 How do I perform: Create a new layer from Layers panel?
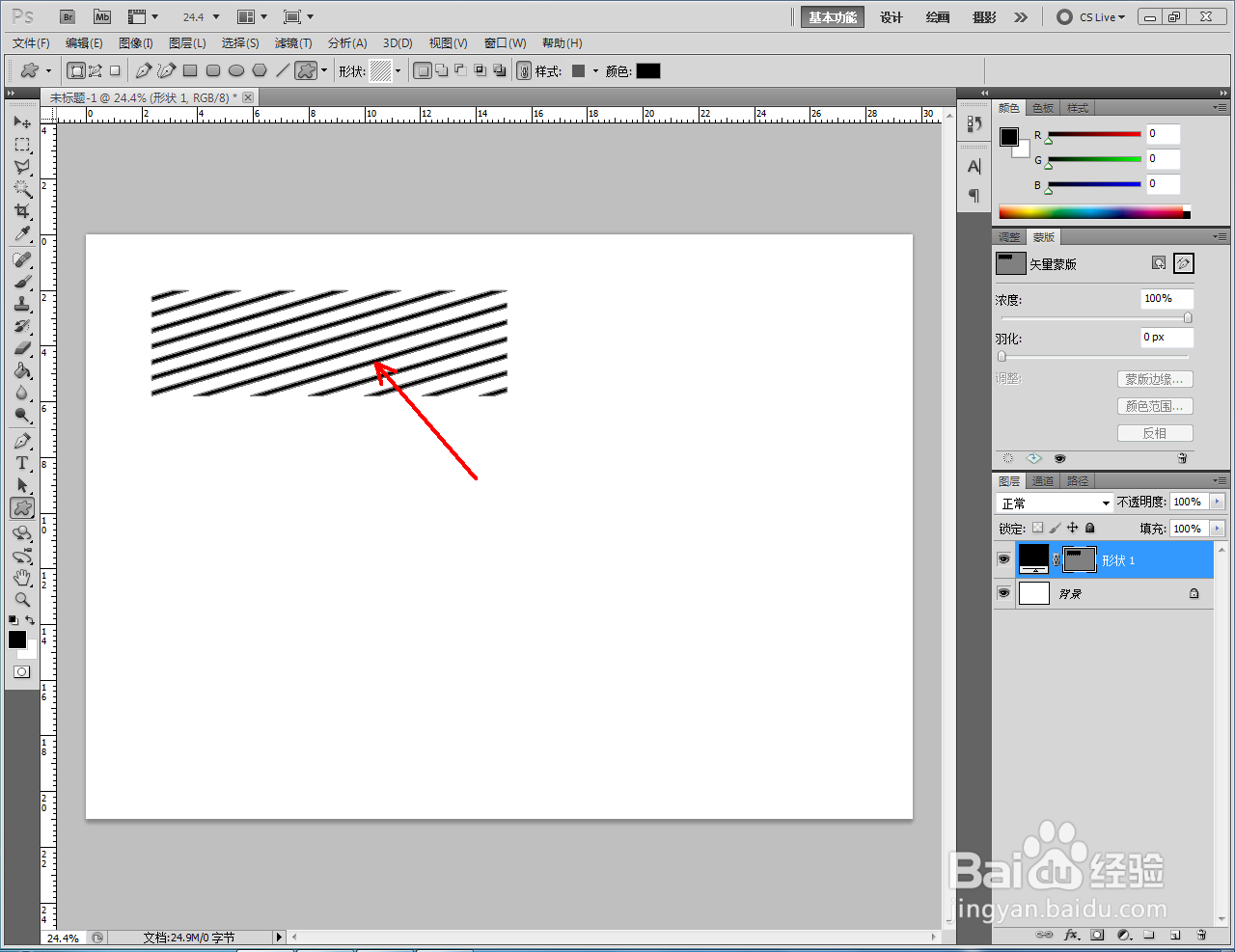pos(1175,935)
